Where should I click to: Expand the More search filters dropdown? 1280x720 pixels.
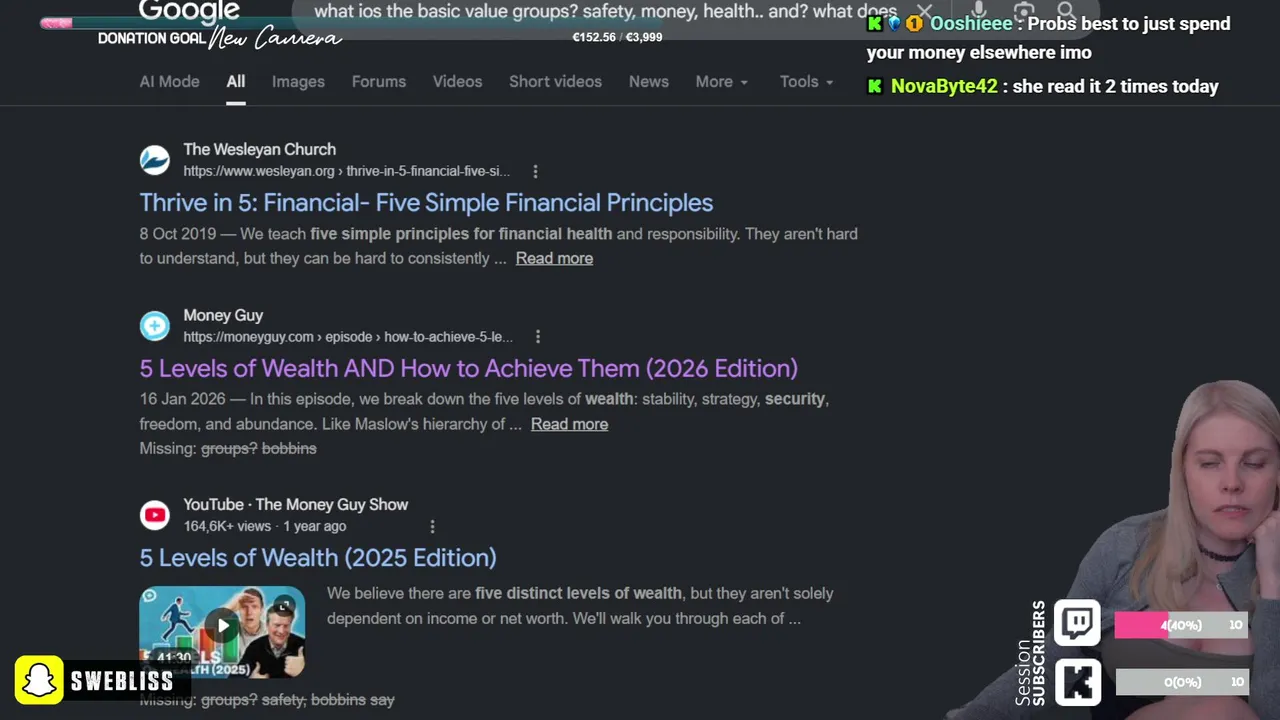(x=722, y=82)
